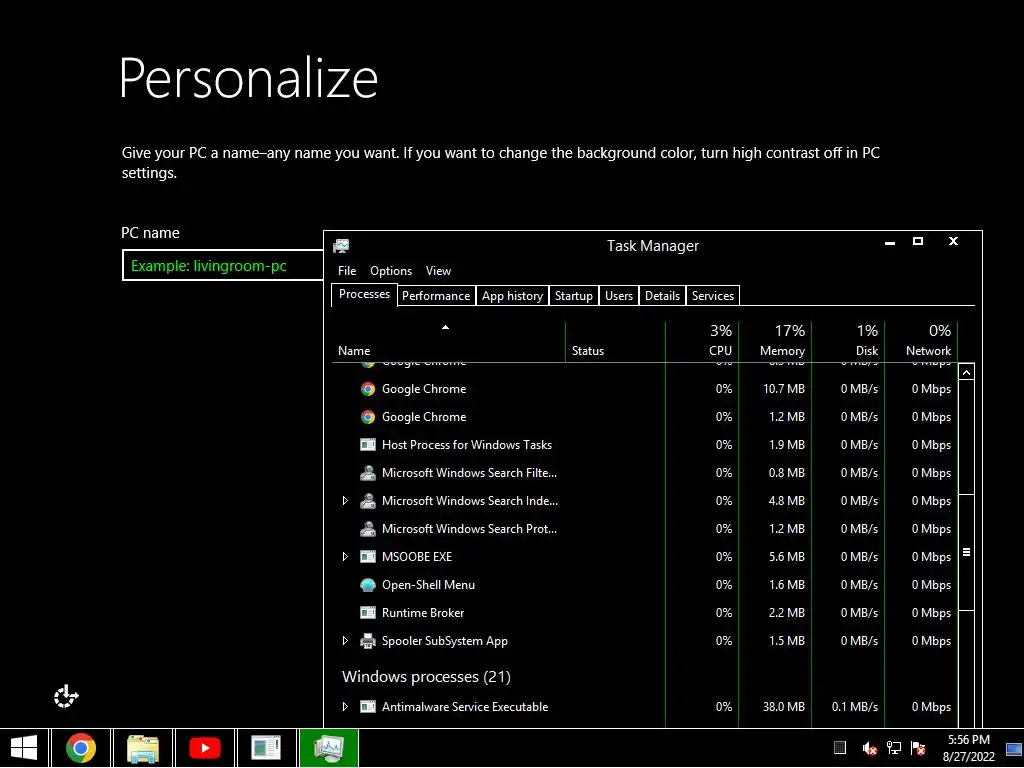Click the Task Manager taskbar button
Image resolution: width=1024 pixels, height=768 pixels.
(x=328, y=748)
